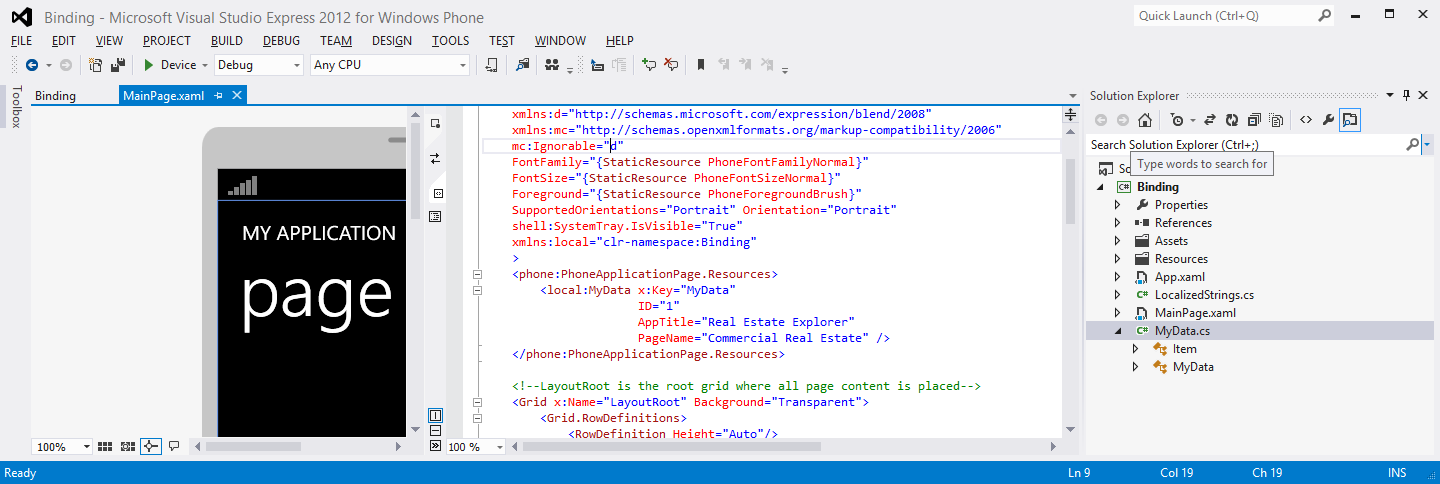Click the Refresh icon in Solution Explorer
Viewport: 1440px width, 484px height.
pos(1232,120)
